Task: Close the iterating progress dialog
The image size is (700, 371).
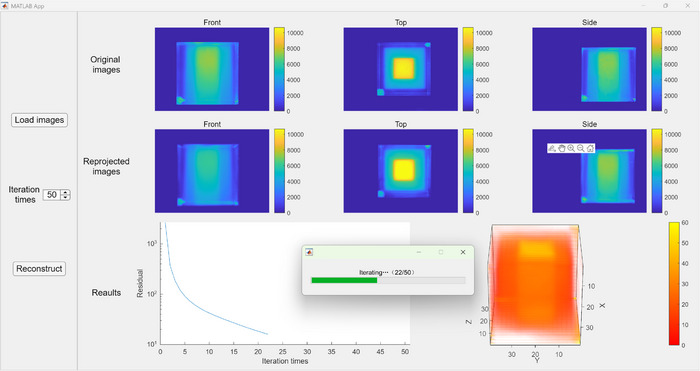Action: (463, 252)
